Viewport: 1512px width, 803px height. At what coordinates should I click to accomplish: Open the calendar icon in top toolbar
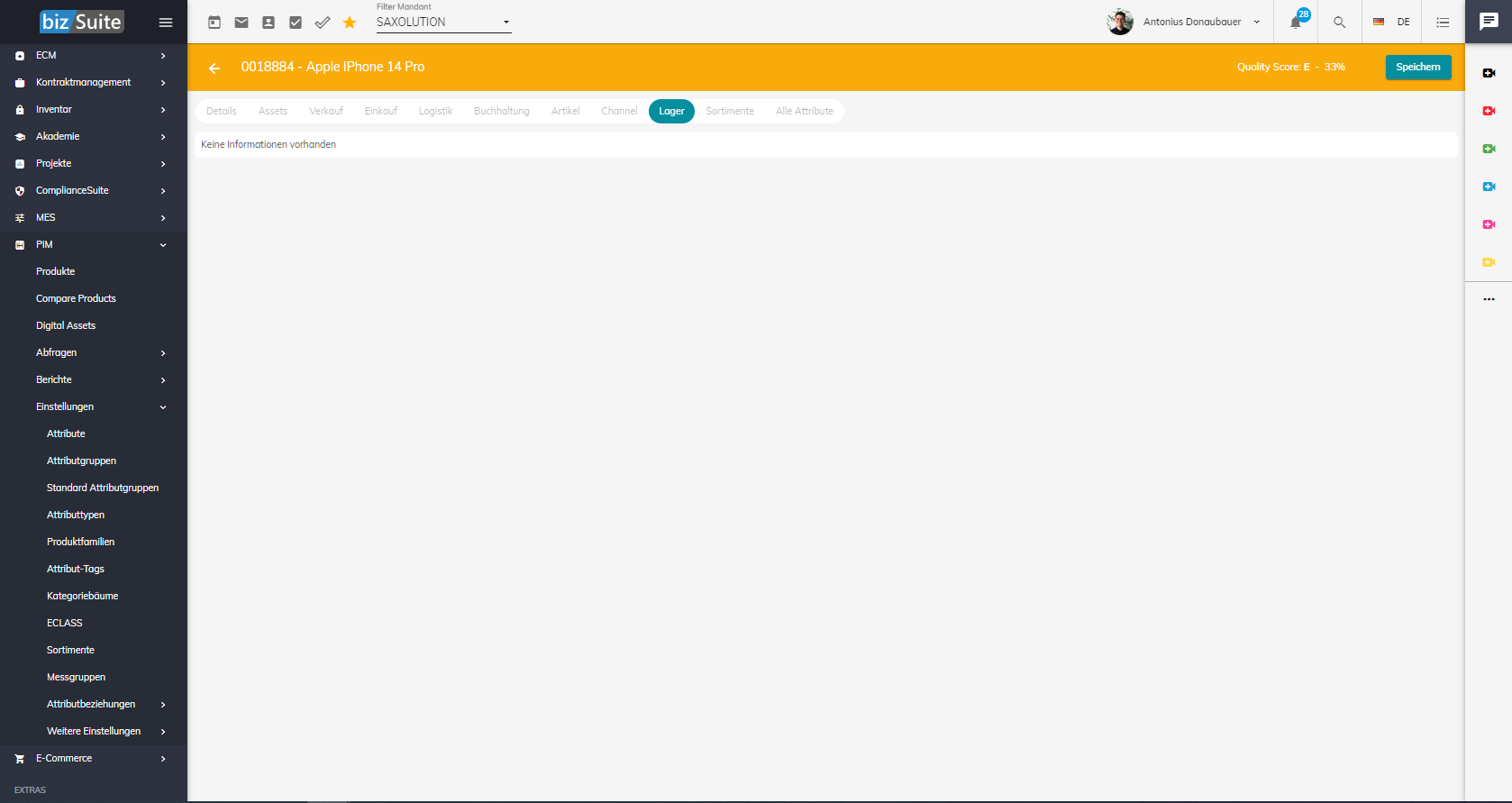coord(214,23)
